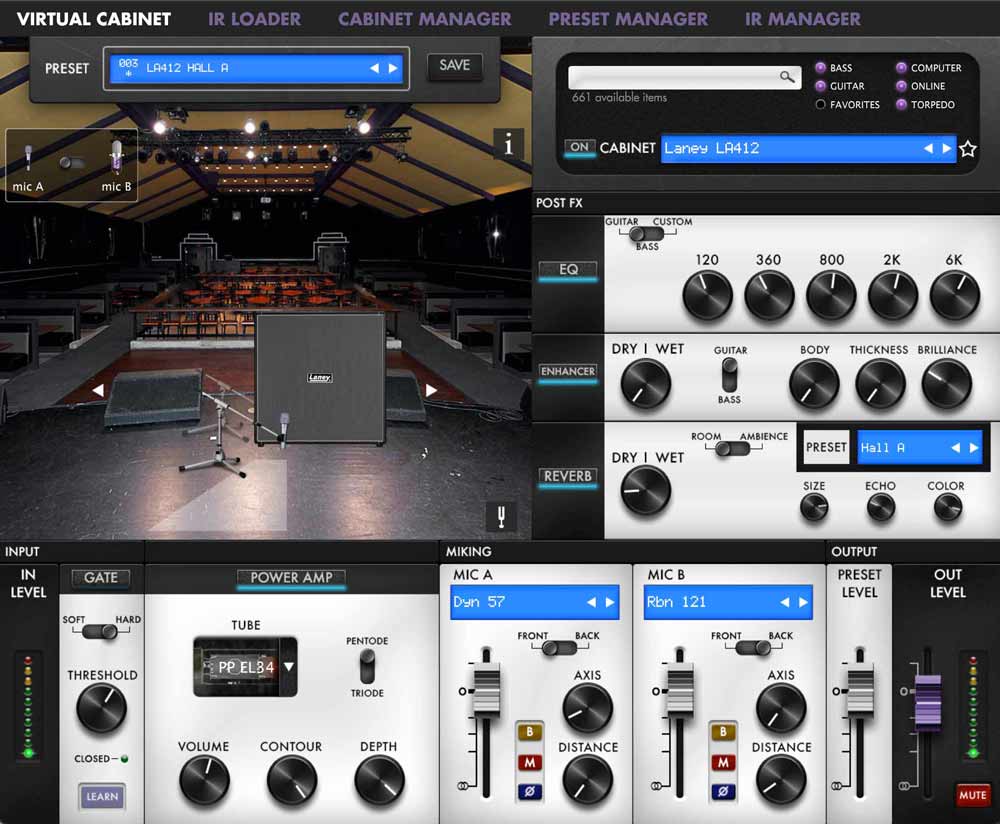
Task: Click the search magnifier icon
Action: [788, 77]
